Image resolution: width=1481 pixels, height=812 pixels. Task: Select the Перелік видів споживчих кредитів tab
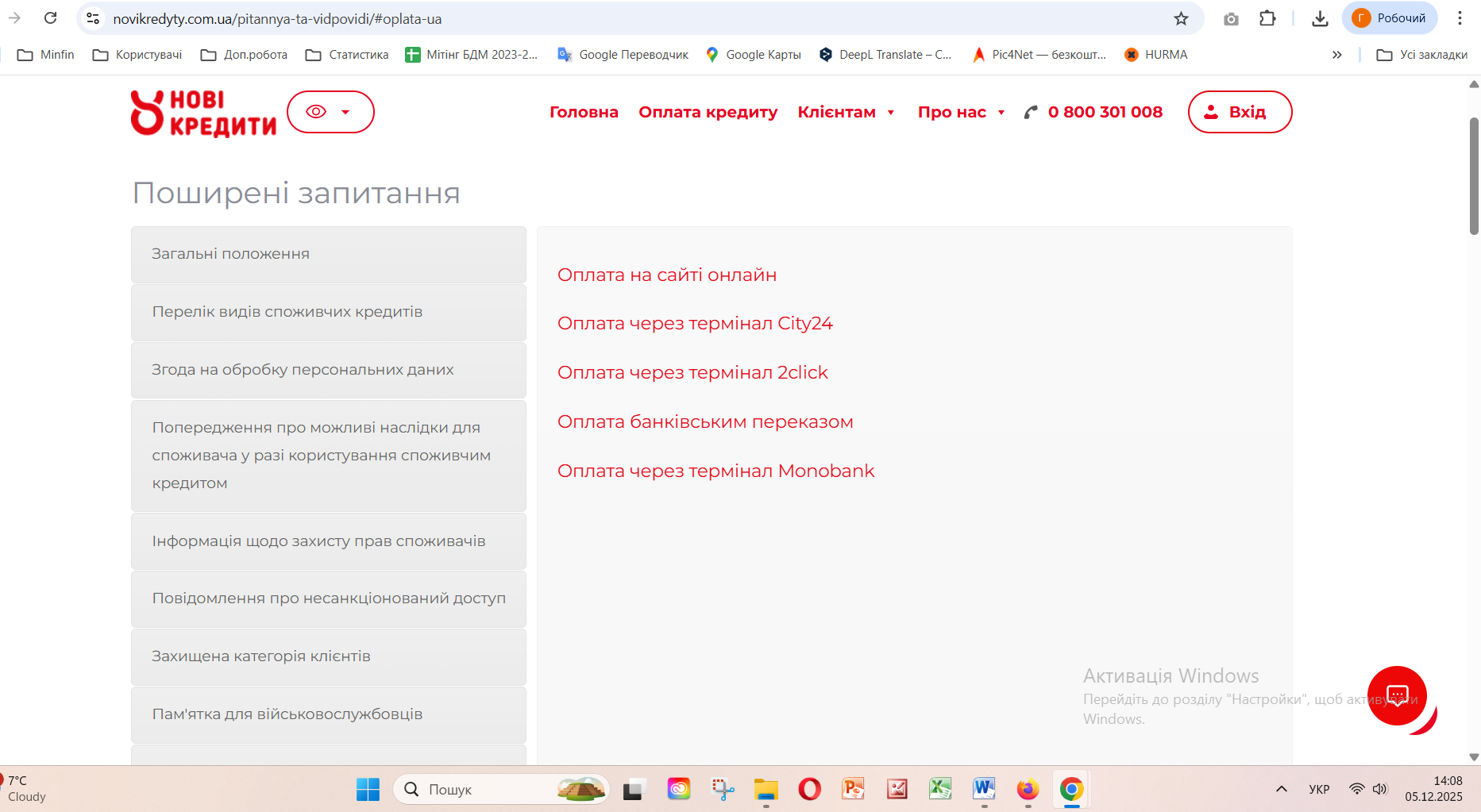click(x=329, y=312)
